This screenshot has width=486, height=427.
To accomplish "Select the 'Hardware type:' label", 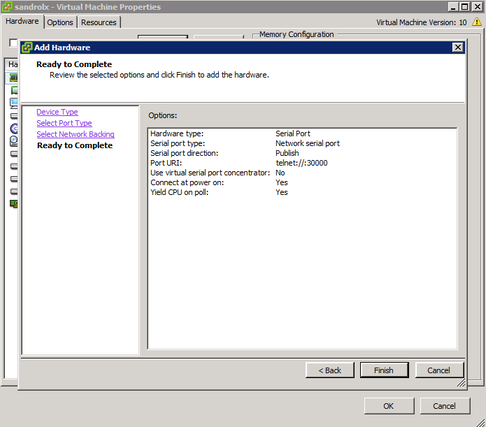I will (x=177, y=134).
